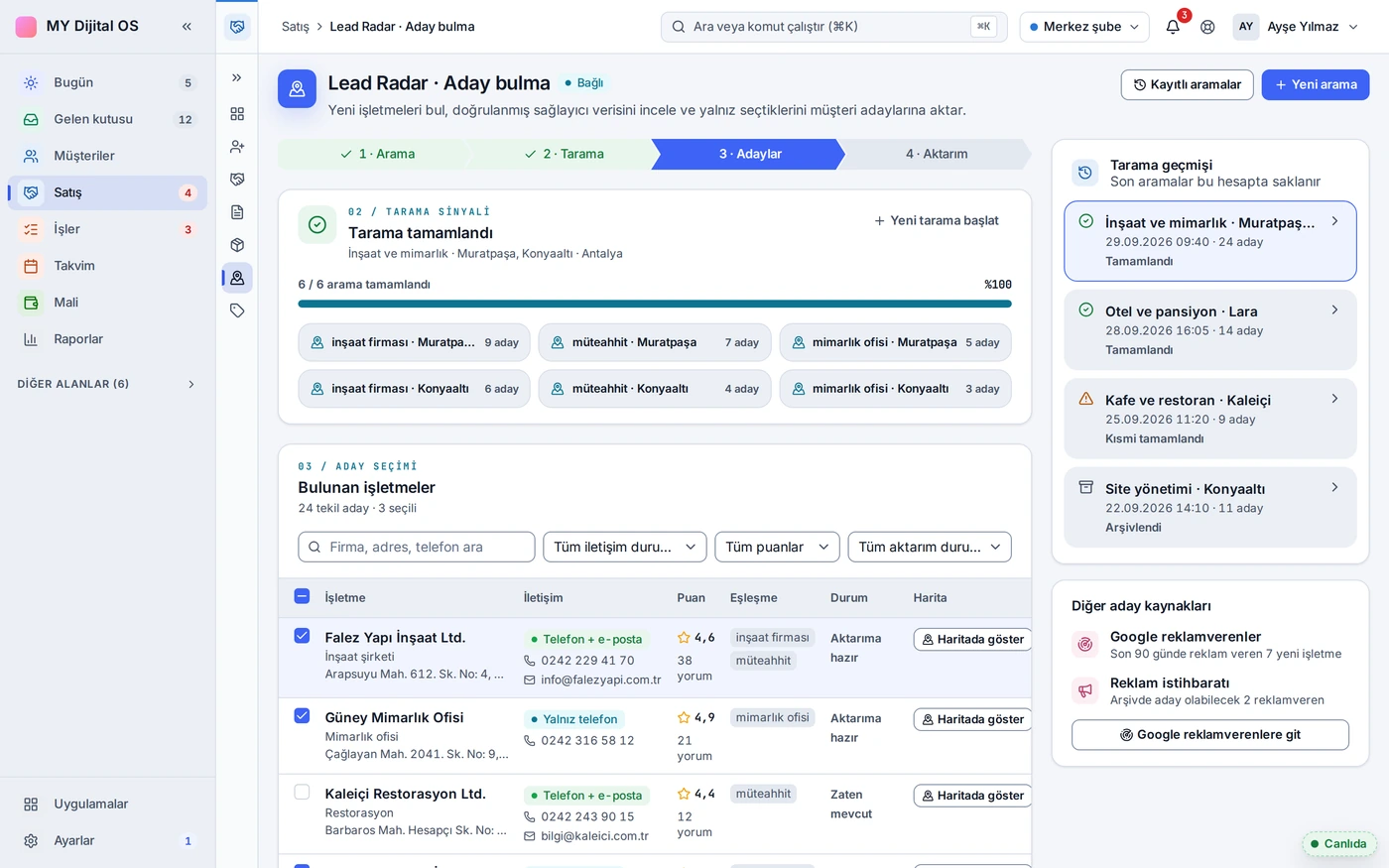The height and width of the screenshot is (868, 1389).
Task: Click the Reklam istihbaratı megaphone icon
Action: pos(1085,690)
